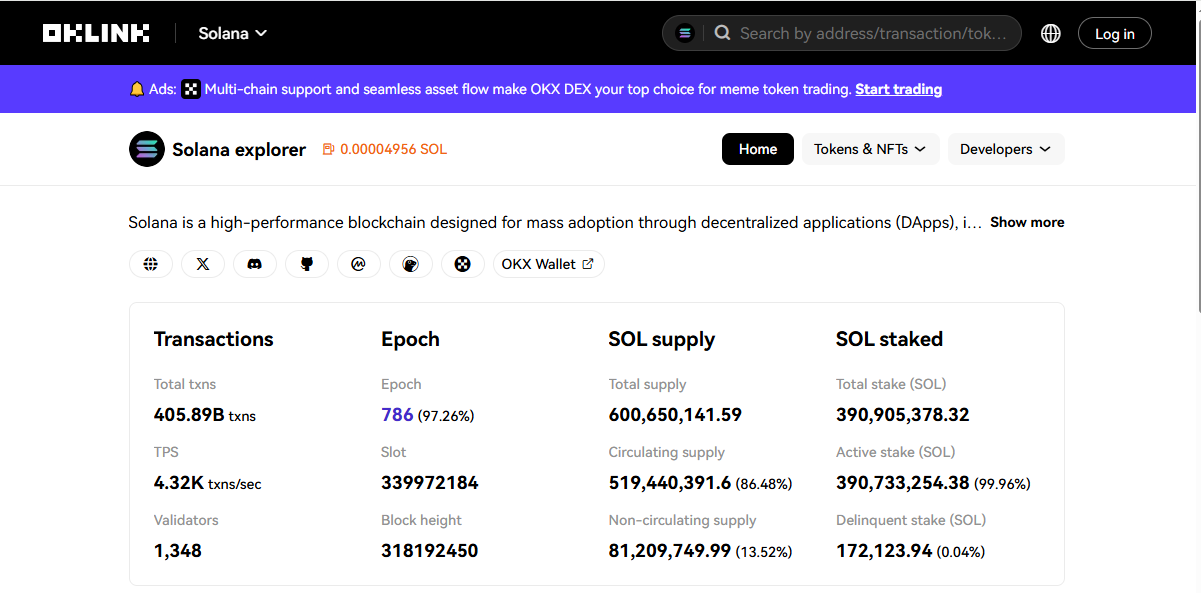Click TPS value 4.32K txns/sec
Image resolution: width=1201 pixels, height=593 pixels.
point(208,483)
